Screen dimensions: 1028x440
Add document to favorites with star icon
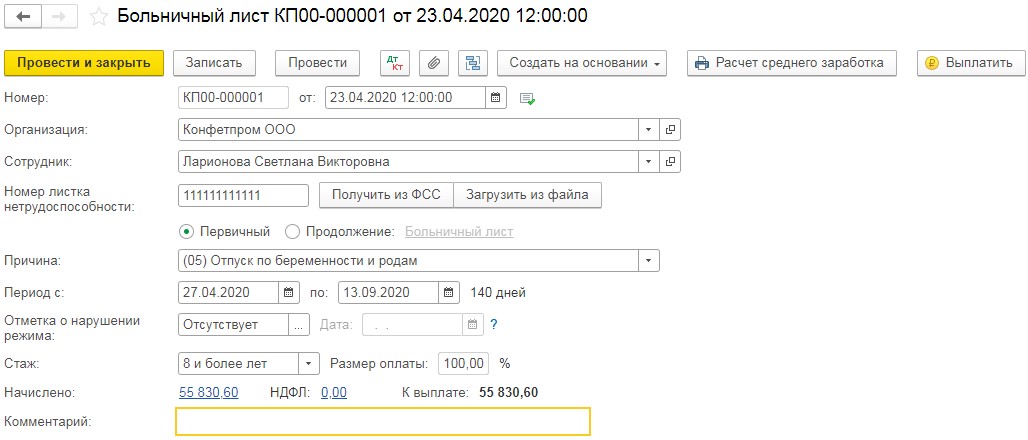[x=99, y=17]
